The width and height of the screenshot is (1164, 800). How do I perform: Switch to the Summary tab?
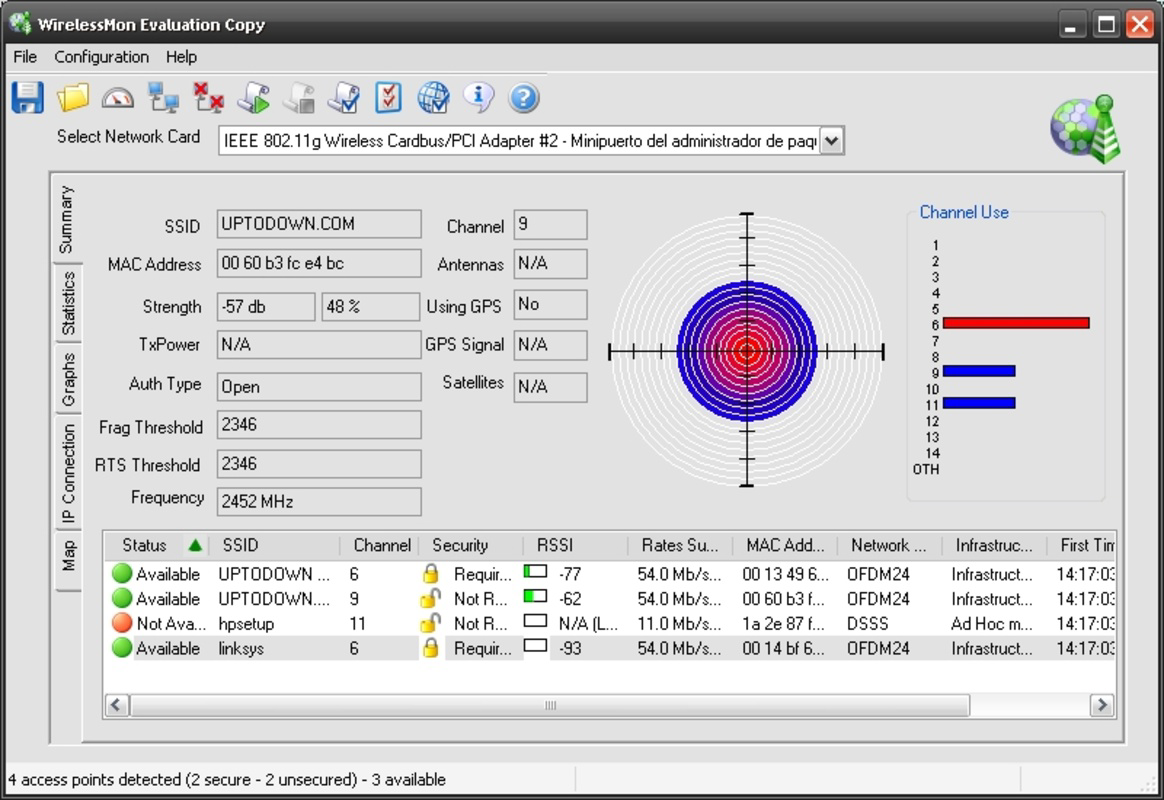click(x=67, y=220)
